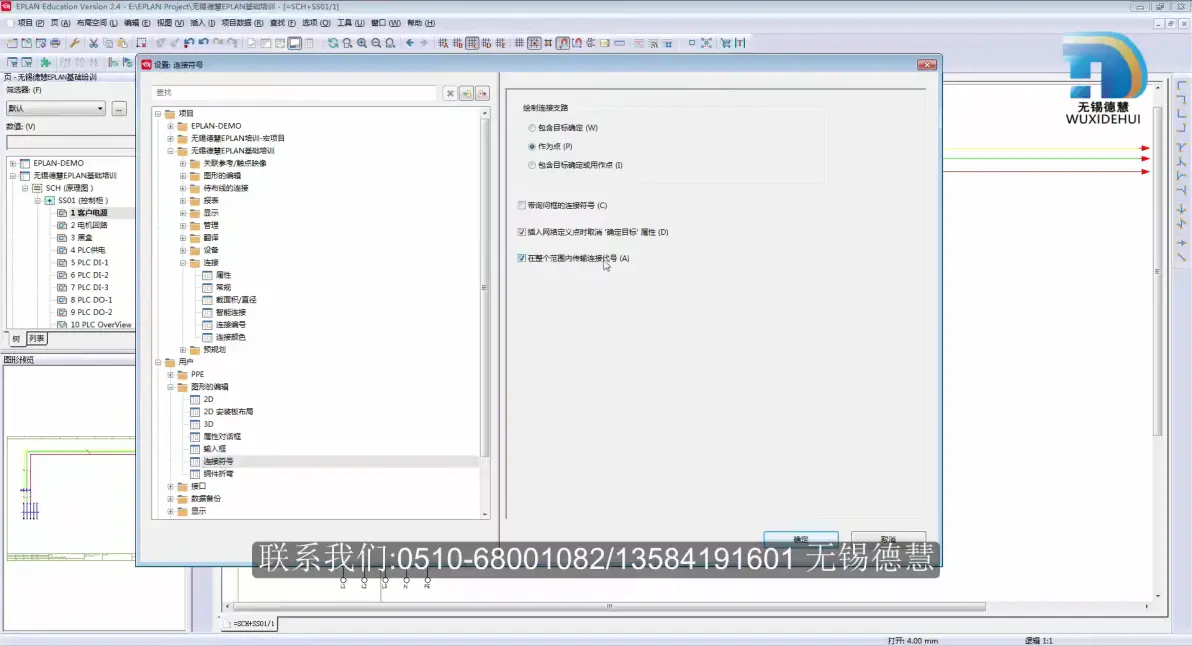
Task: Open the 插入 (I) menu
Action: (x=202, y=23)
